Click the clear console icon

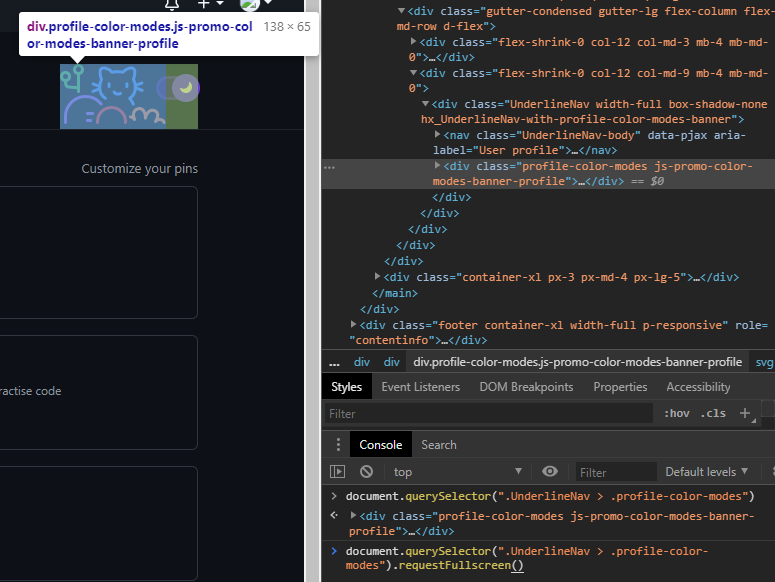[366, 472]
